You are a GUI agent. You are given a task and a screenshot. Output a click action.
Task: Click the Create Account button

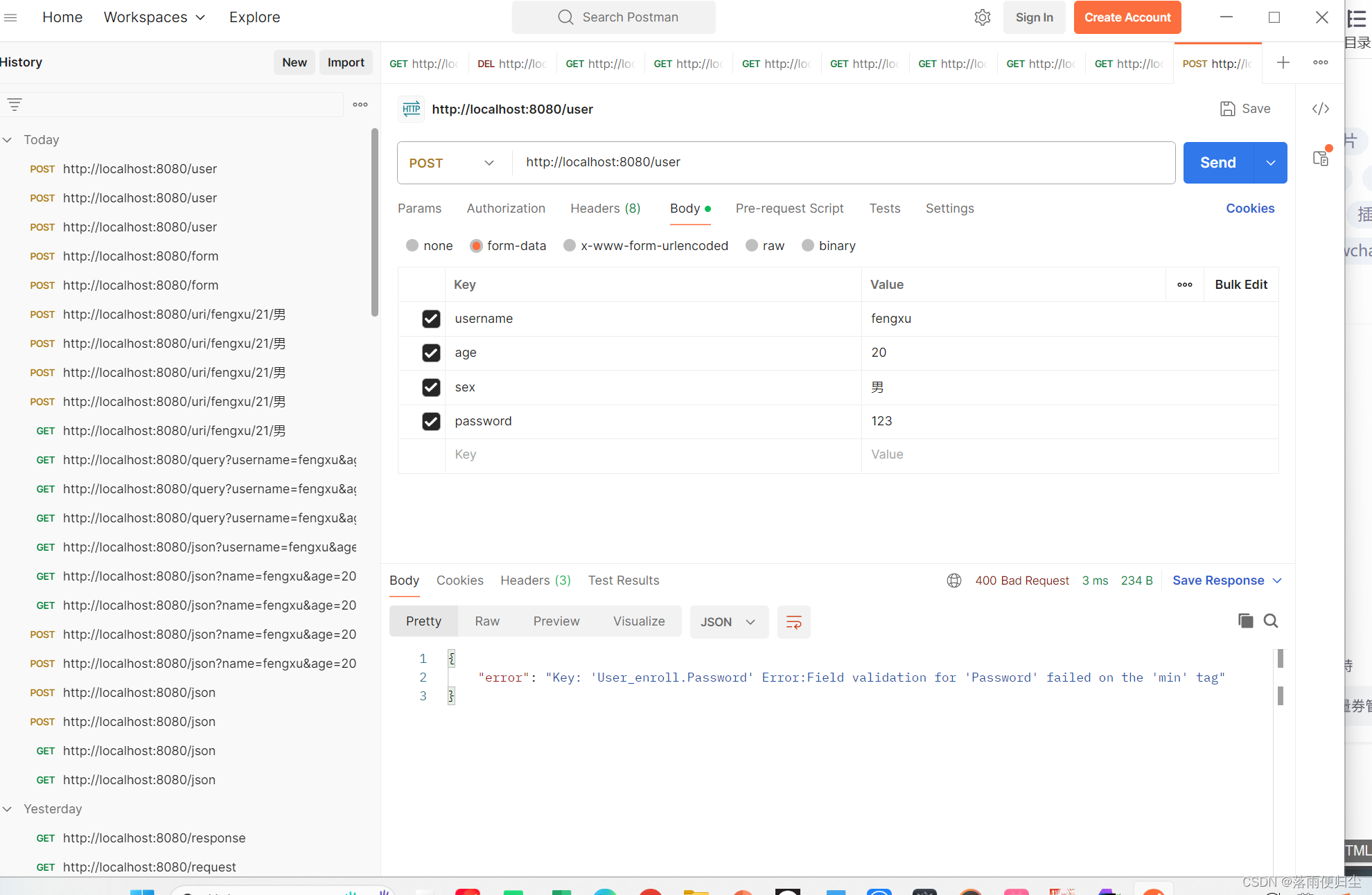[x=1127, y=17]
